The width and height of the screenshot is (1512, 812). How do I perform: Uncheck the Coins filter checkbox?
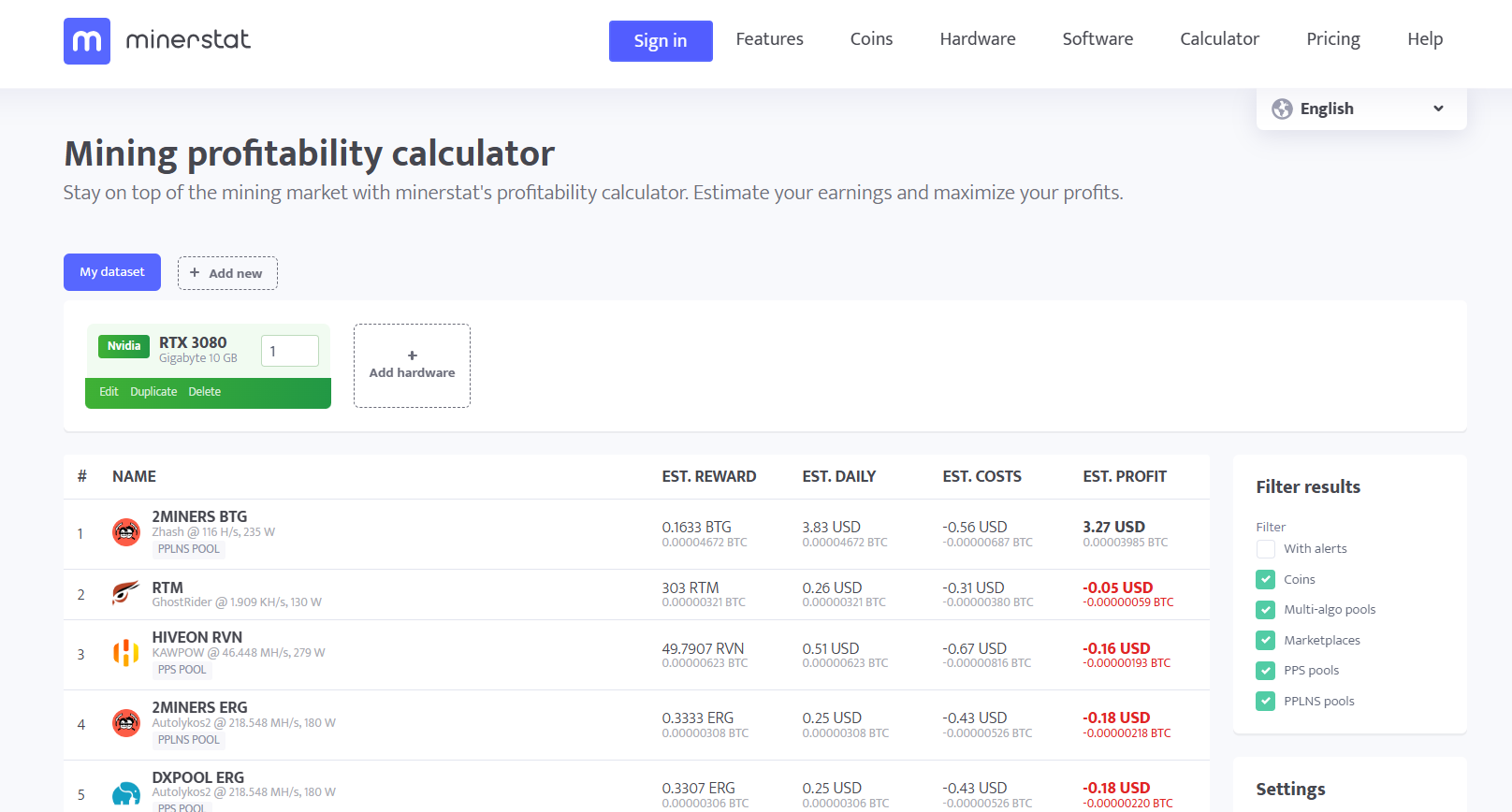1266,579
